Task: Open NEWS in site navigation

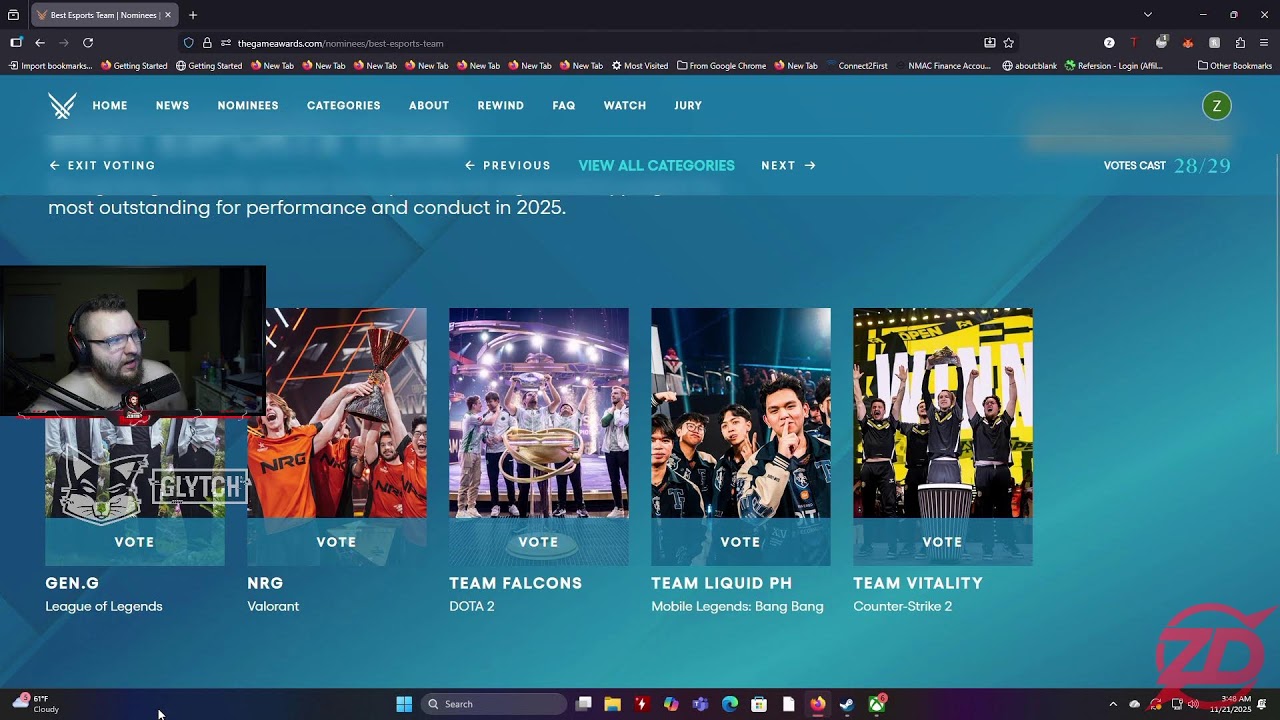Action: (x=172, y=105)
